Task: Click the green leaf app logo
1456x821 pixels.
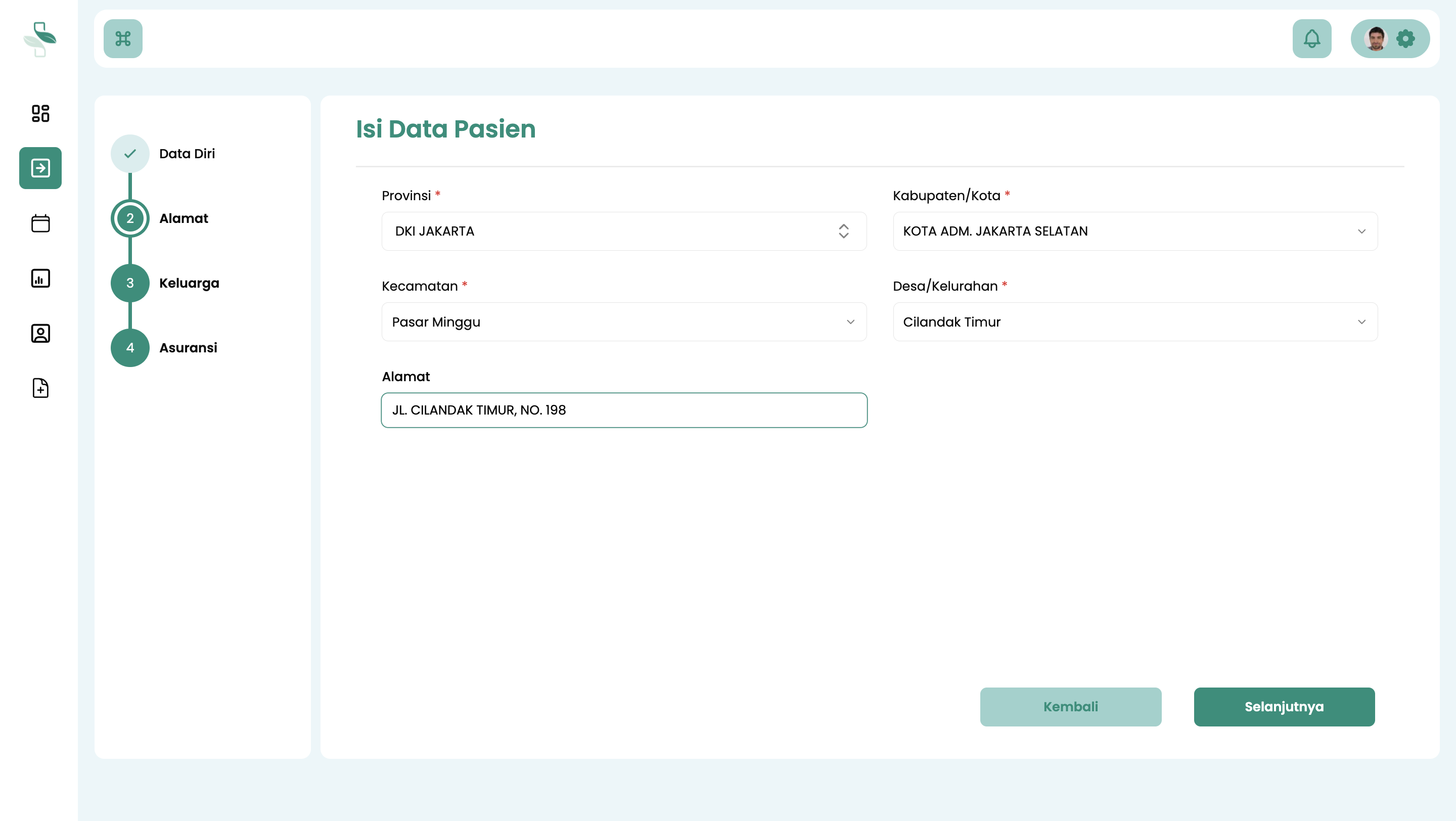Action: pos(39,38)
